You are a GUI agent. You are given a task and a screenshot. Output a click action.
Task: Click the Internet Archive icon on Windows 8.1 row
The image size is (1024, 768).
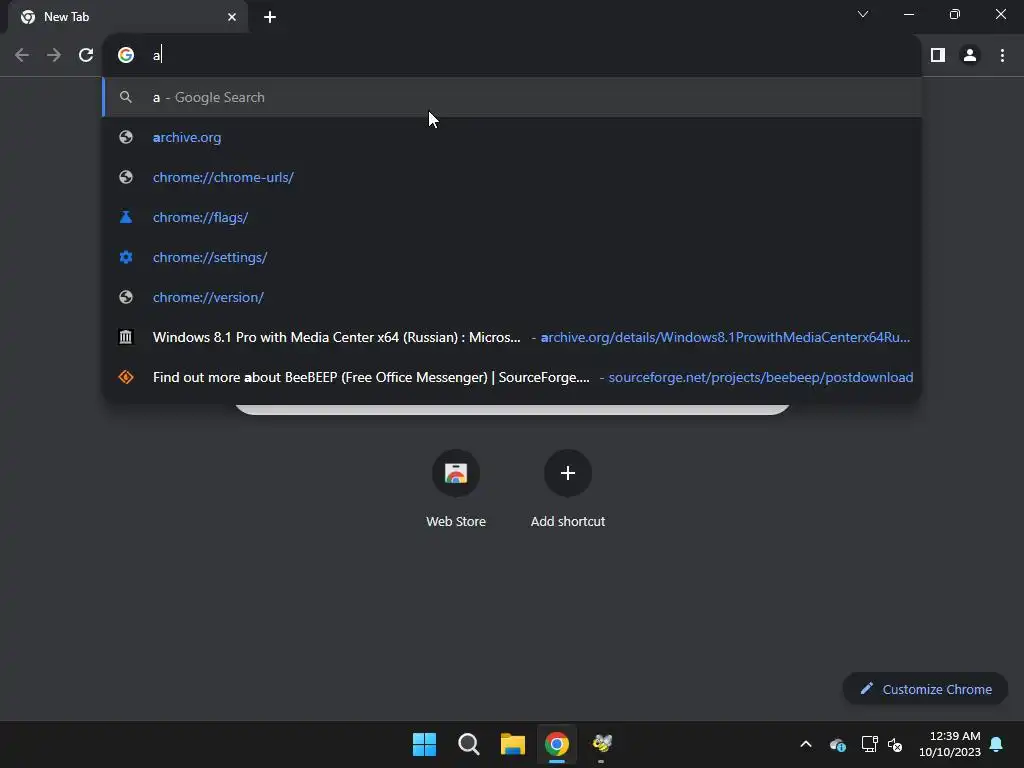coord(126,337)
